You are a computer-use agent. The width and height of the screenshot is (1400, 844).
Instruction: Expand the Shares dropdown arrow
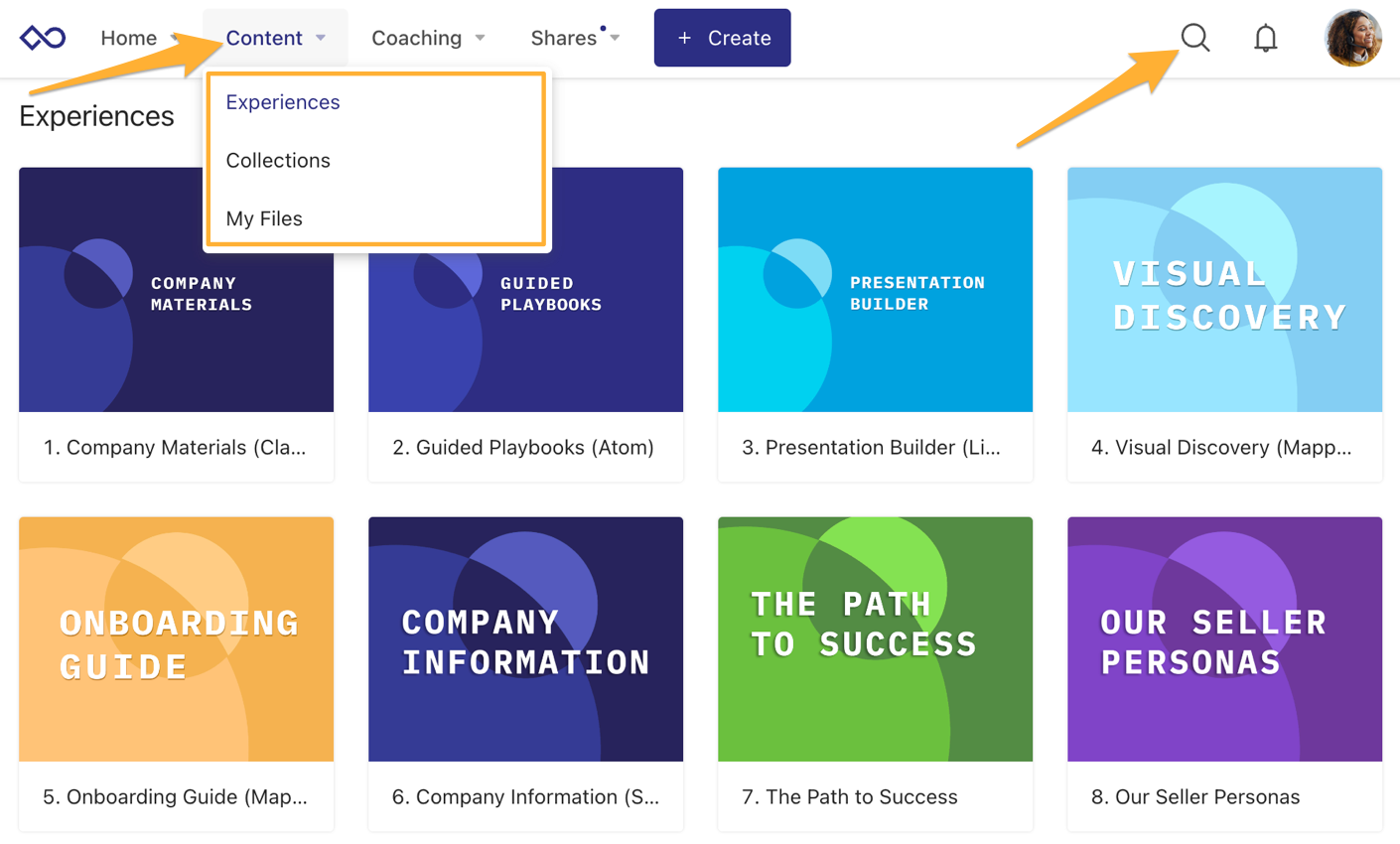pyautogui.click(x=616, y=38)
